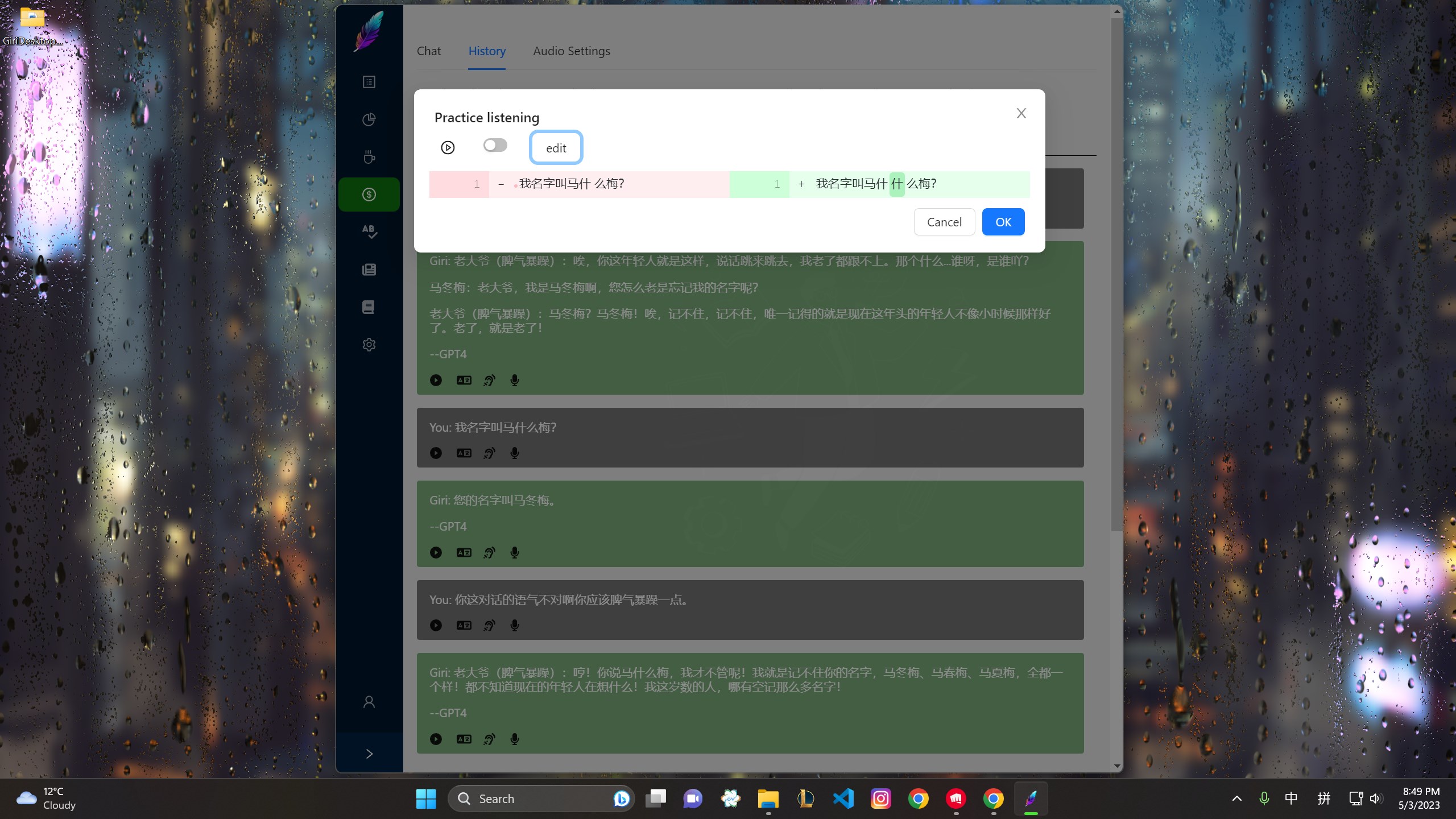Open the dollar sign sidebar item

[369, 195]
